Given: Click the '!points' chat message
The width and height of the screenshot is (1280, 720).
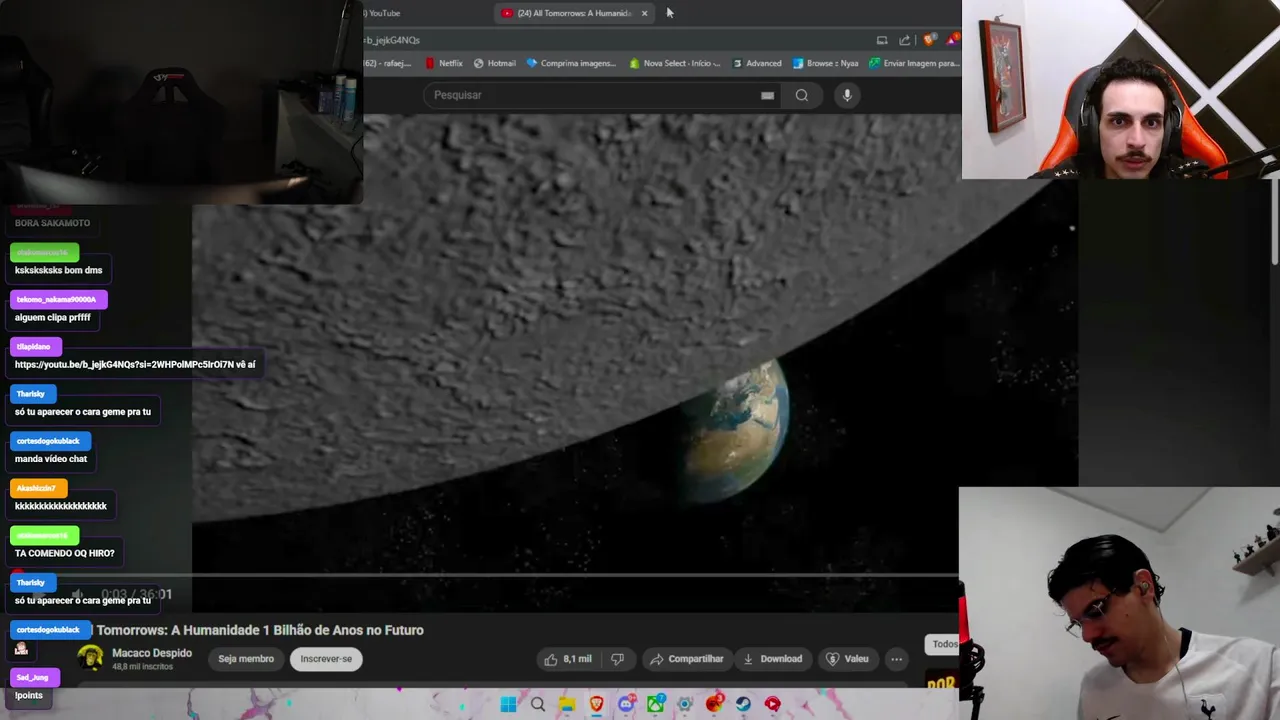Looking at the screenshot, I should (x=29, y=695).
